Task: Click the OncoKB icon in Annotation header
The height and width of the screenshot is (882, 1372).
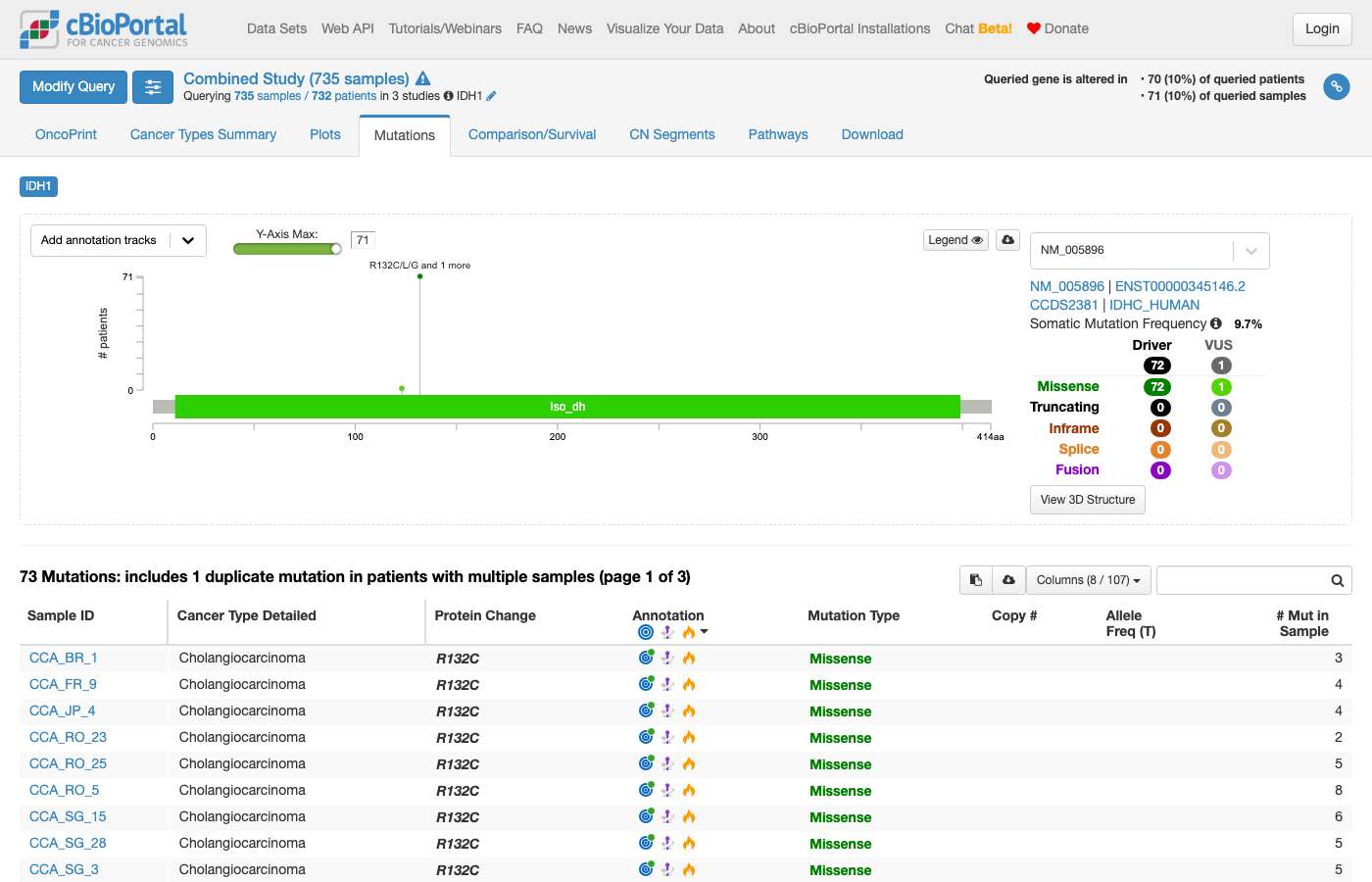Action: point(645,632)
